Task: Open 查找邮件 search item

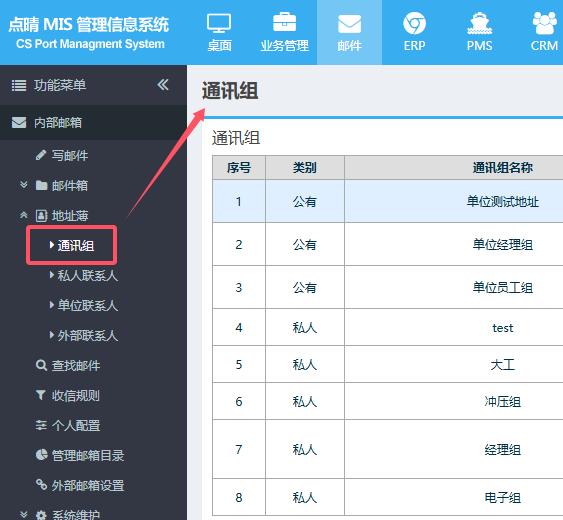Action: [68, 366]
